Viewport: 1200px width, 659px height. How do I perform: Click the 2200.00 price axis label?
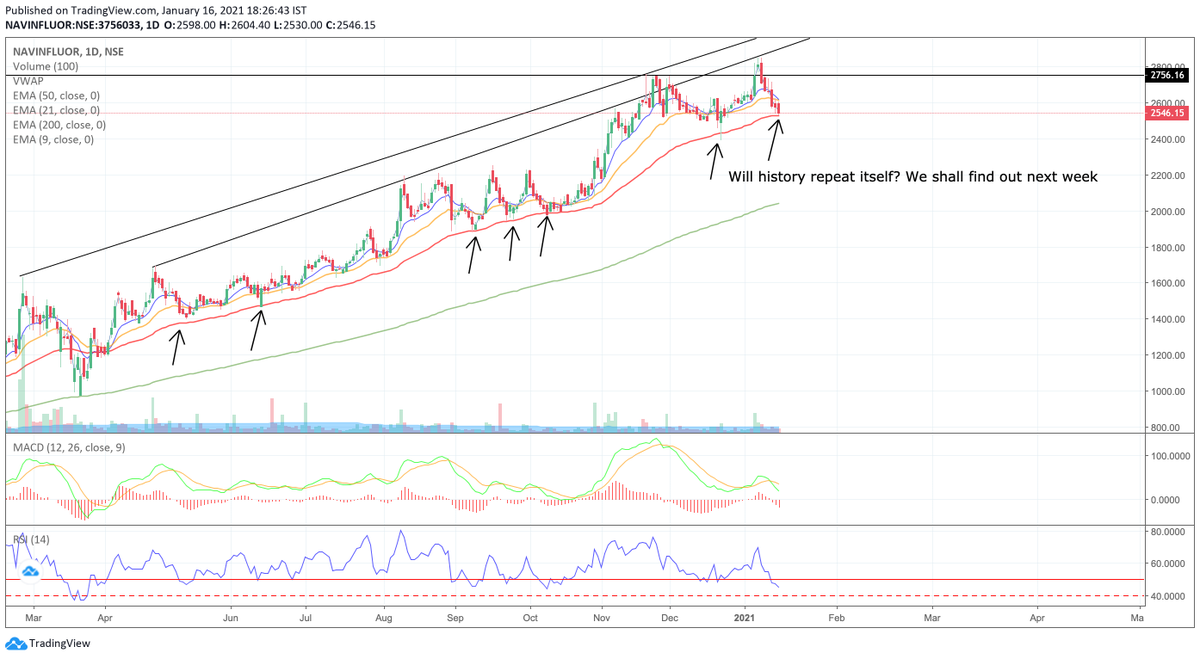[1169, 175]
